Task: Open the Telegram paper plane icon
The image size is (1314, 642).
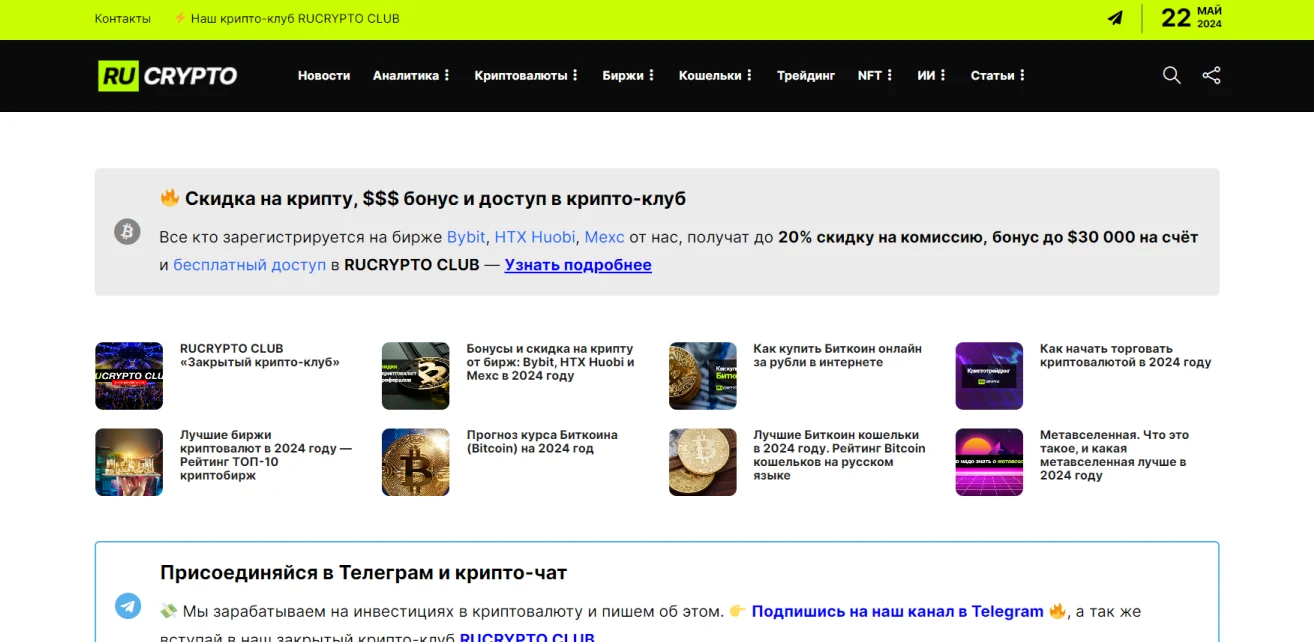Action: pos(1115,18)
